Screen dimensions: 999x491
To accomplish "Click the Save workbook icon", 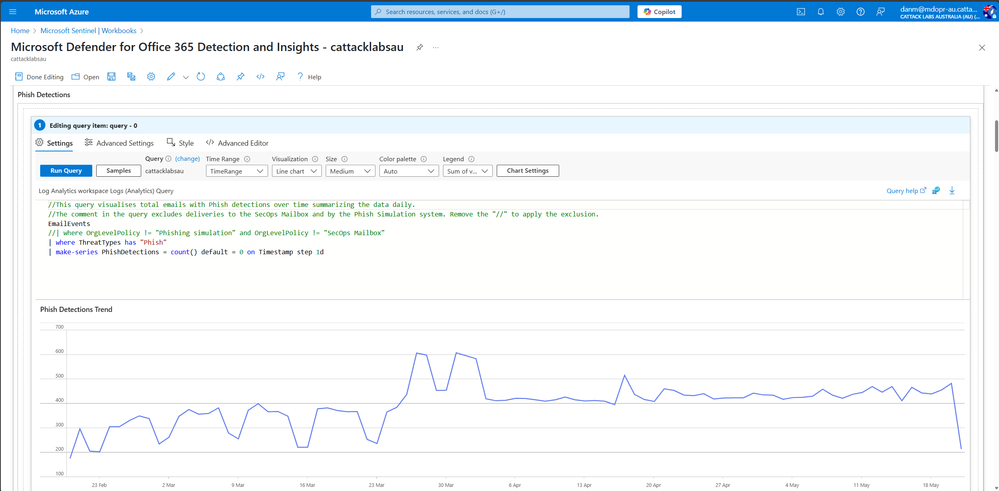I will coord(111,77).
